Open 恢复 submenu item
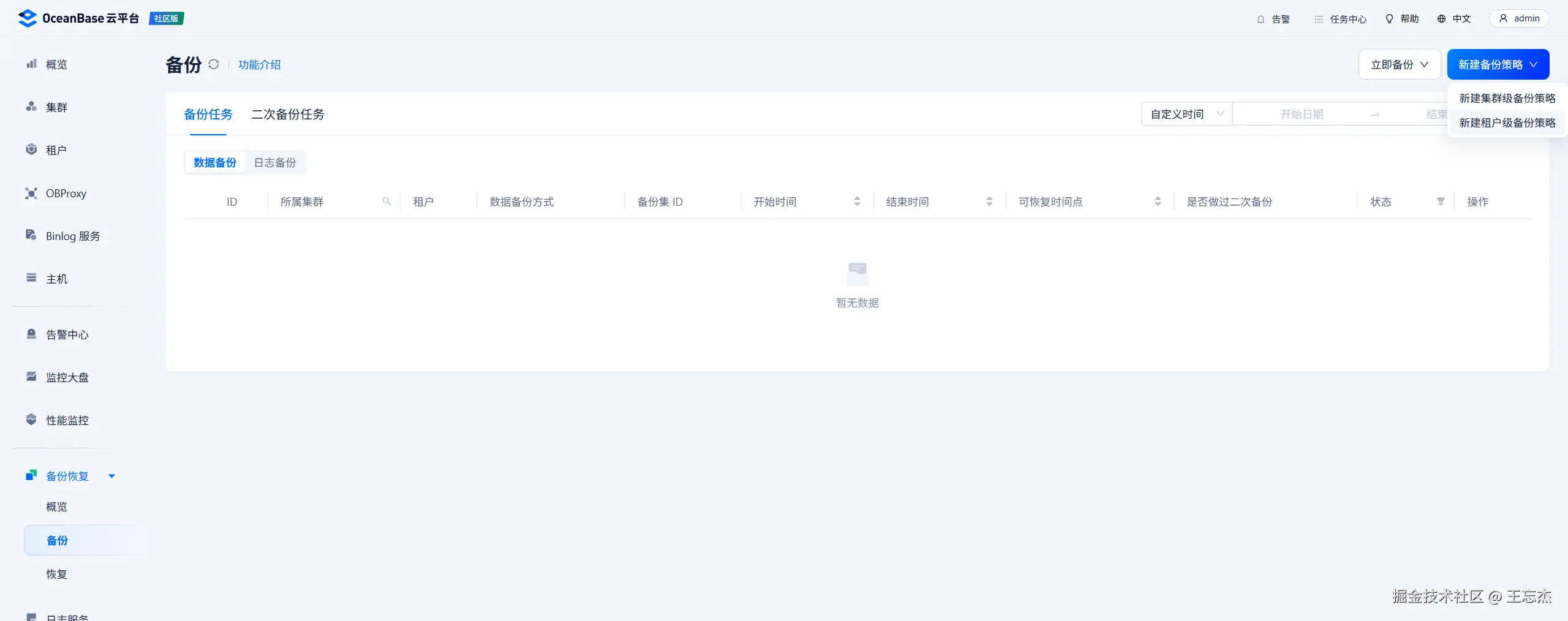Viewport: 1568px width, 621px height. click(56, 574)
